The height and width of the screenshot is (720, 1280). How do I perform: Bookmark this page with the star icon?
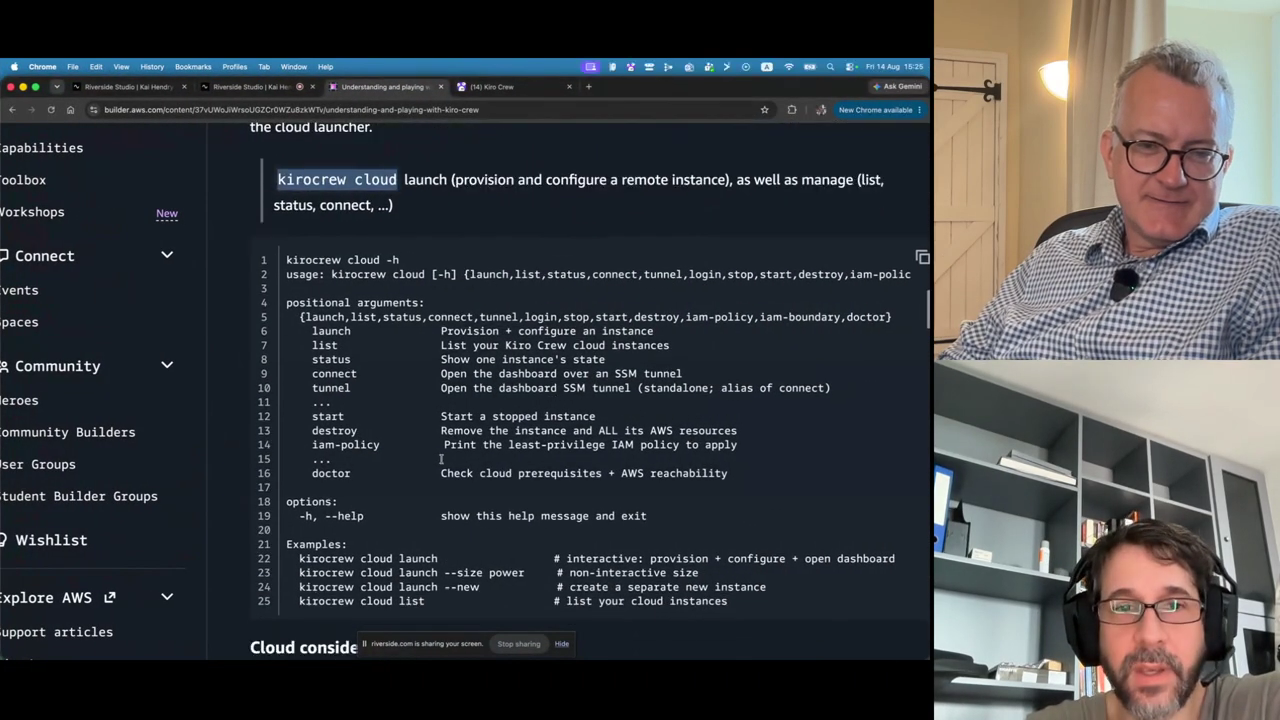[765, 110]
